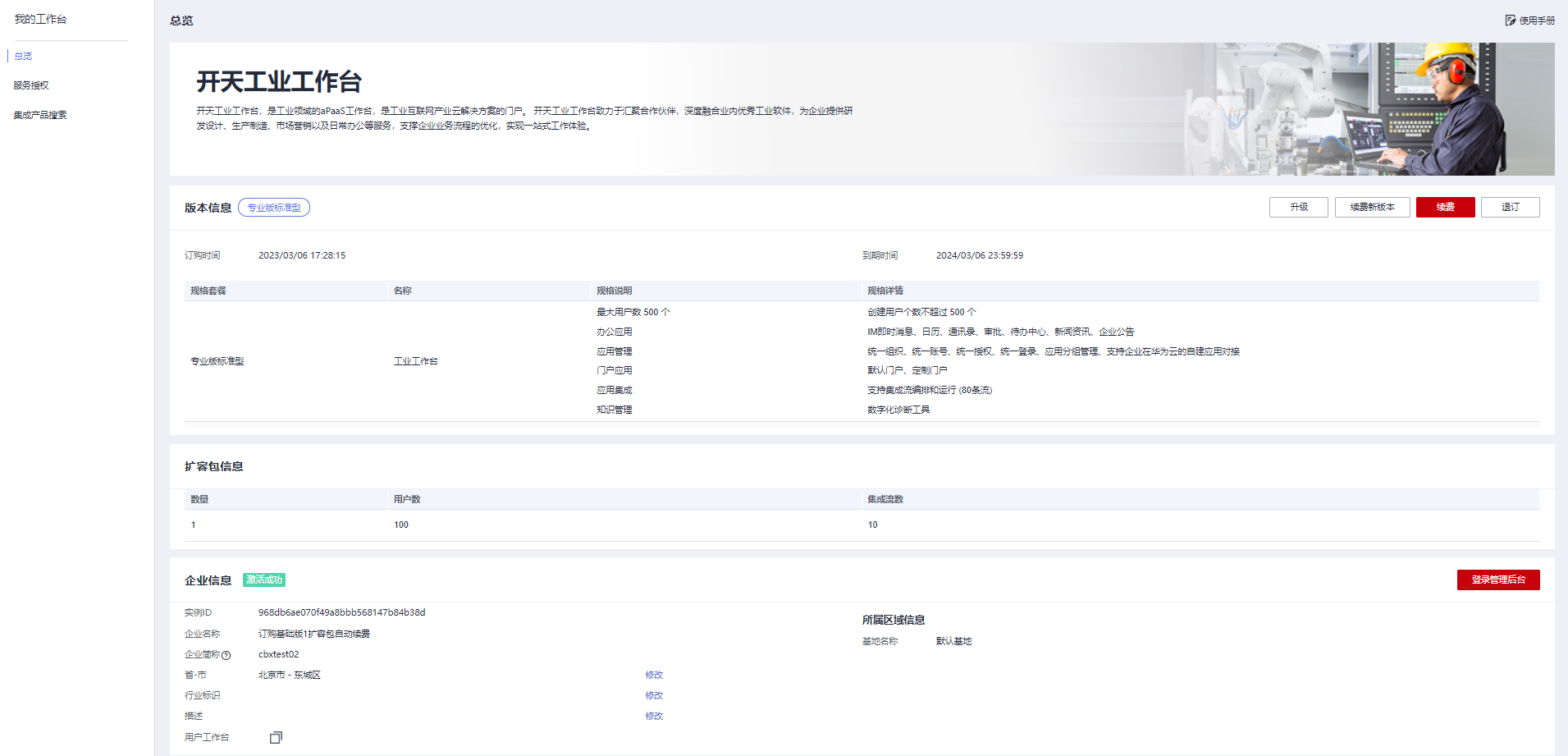This screenshot has height=756, width=1568.
Task: Click the 默认门户、定制门户 detail text
Action: click(907, 370)
